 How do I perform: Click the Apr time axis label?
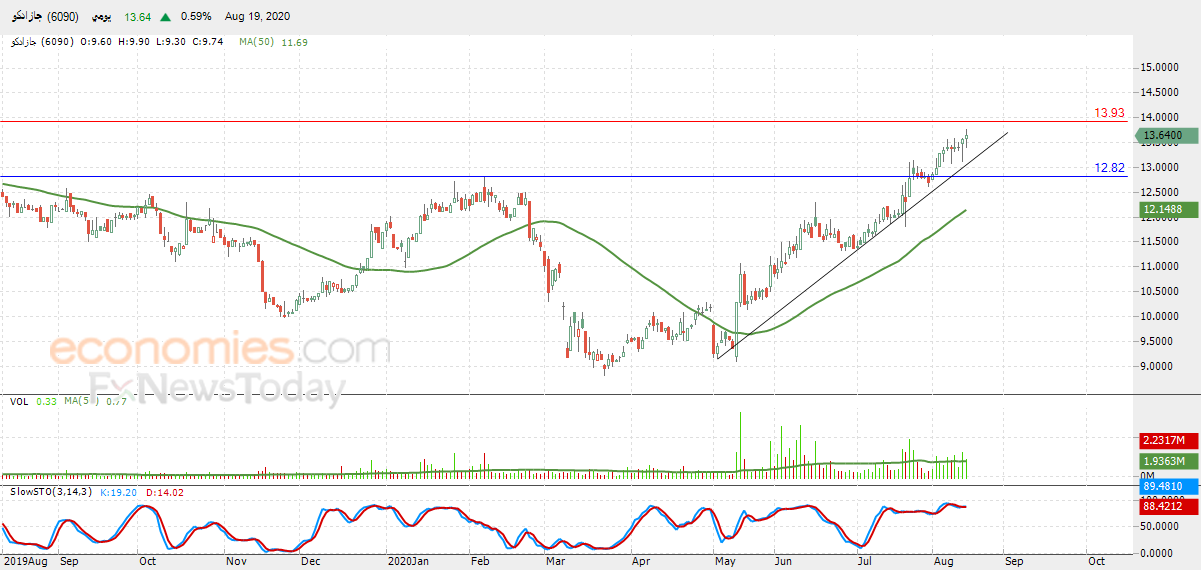coord(641,562)
